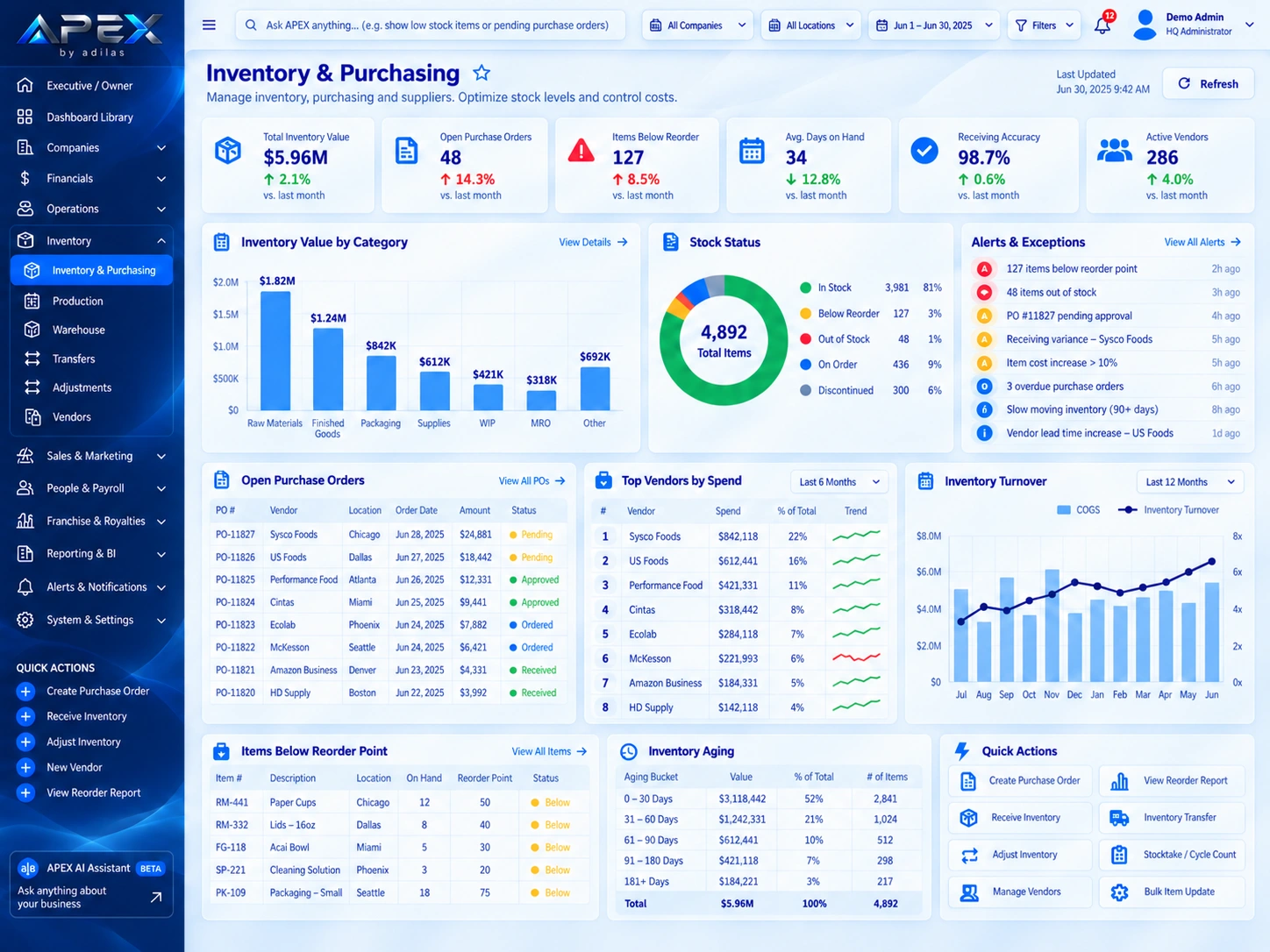
Task: Click the Transfers arrows icon in sidebar
Action: click(x=32, y=359)
